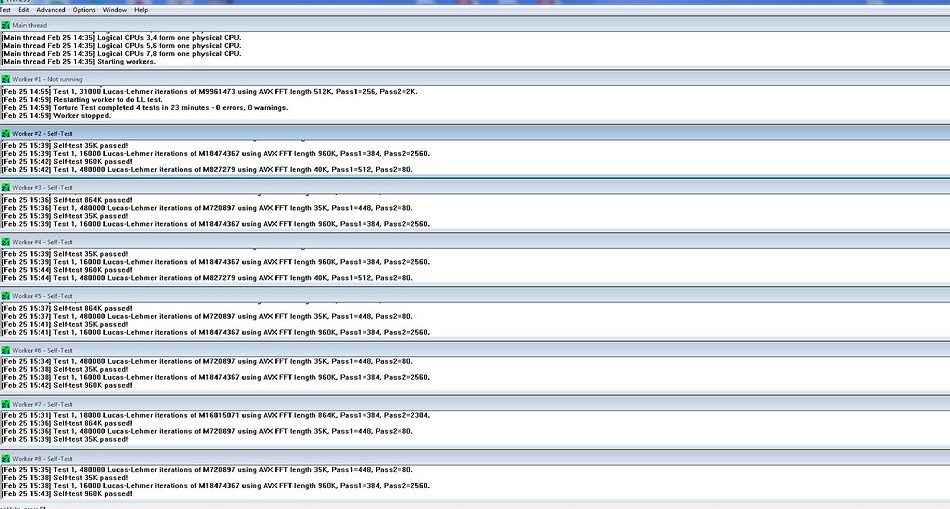950x509 pixels.
Task: Open the Help menu
Action: point(141,9)
